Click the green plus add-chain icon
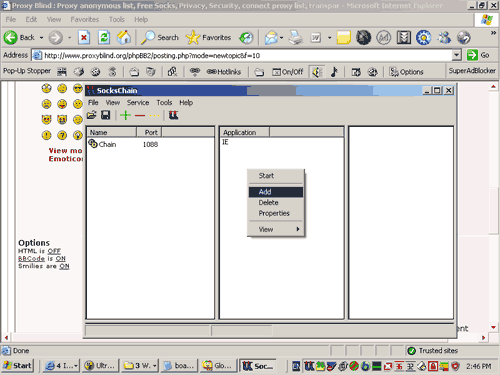This screenshot has width=500, height=375. coord(125,115)
